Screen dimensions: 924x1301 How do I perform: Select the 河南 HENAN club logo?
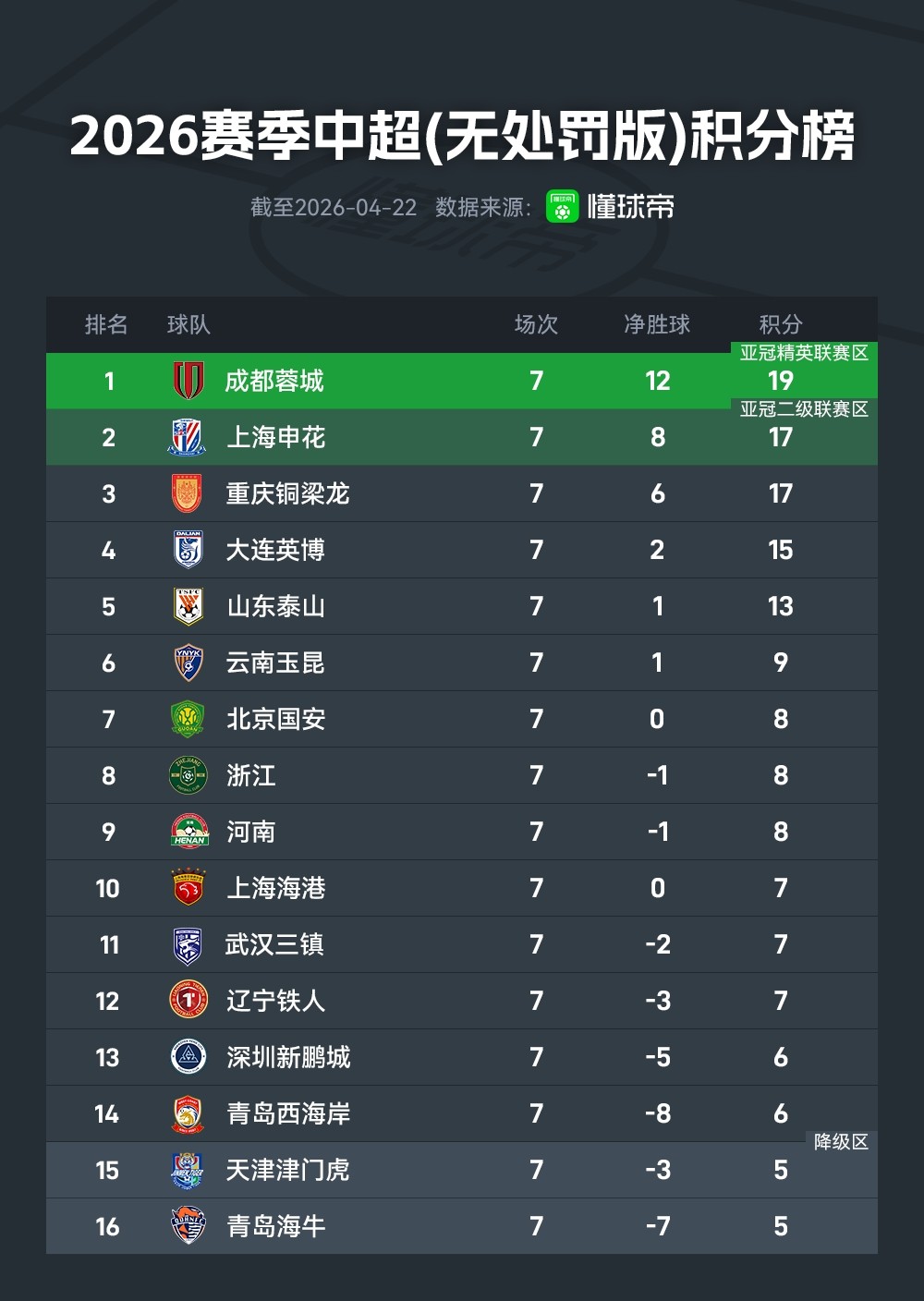coord(188,832)
